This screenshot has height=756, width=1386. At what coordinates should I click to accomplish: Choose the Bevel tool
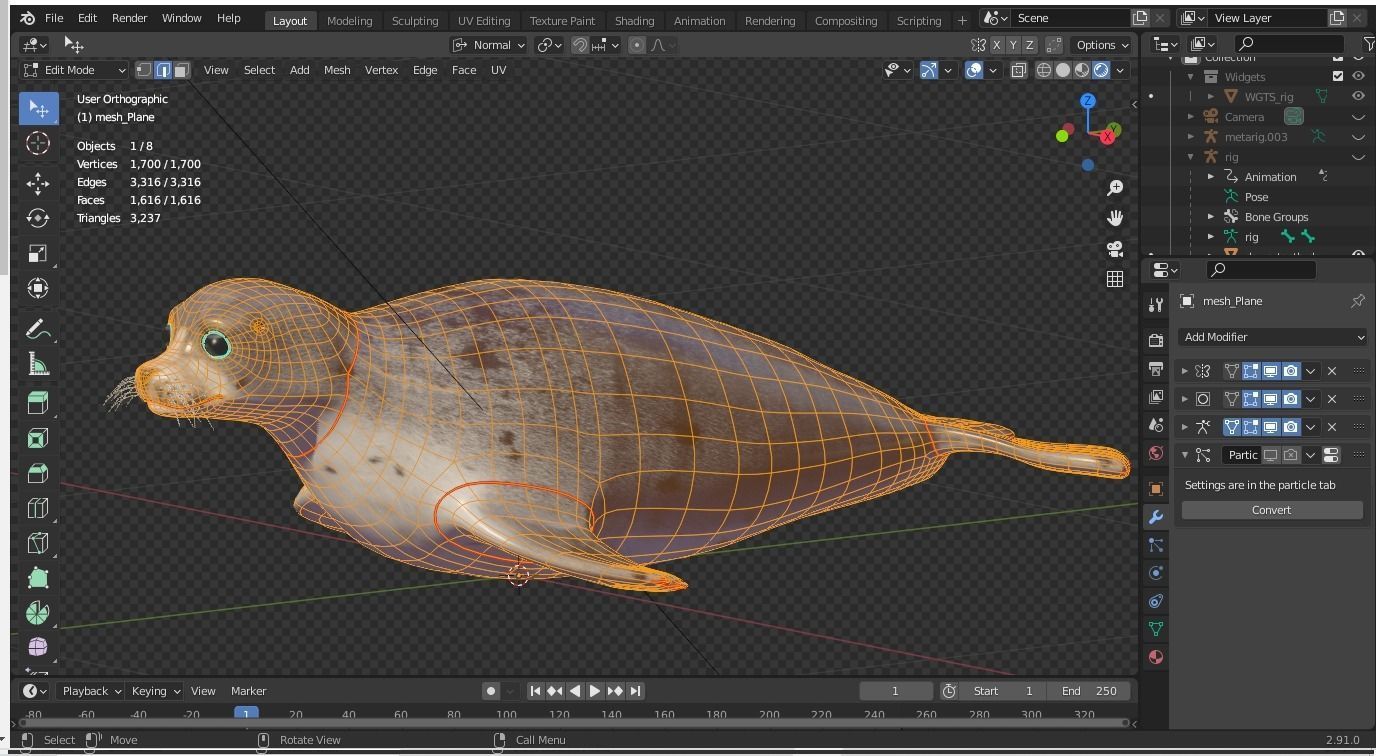tap(38, 473)
